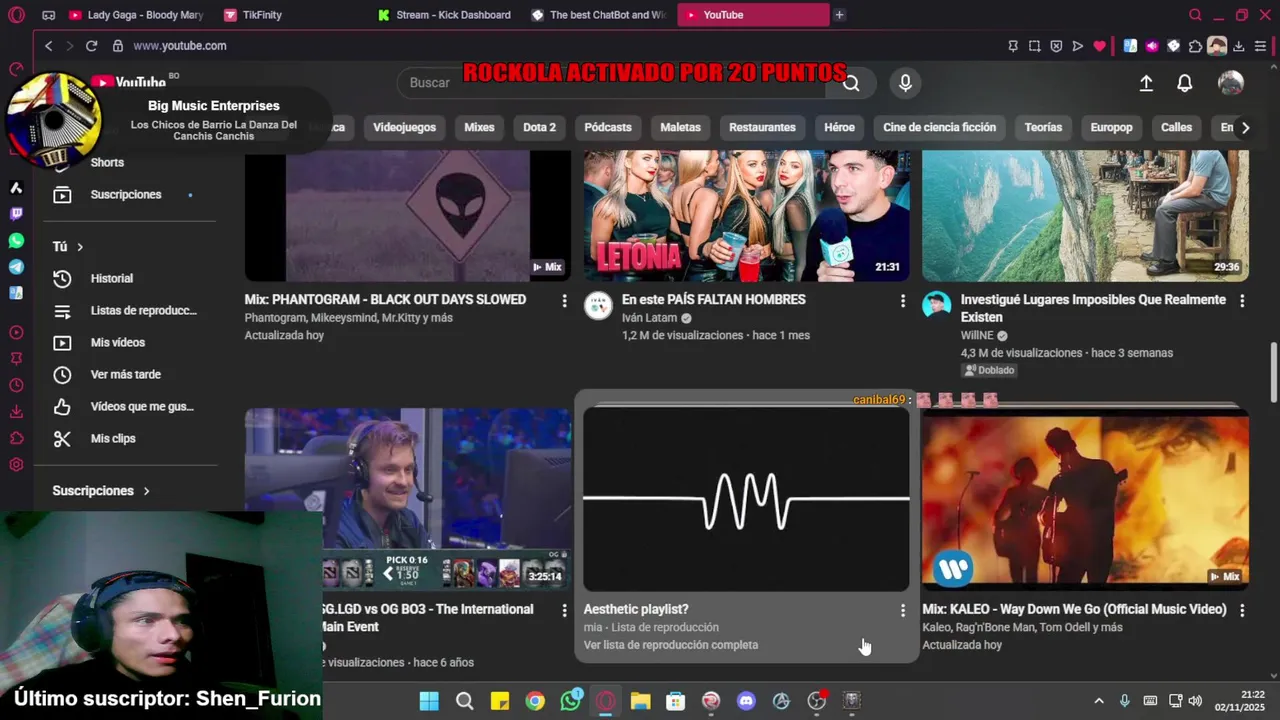Go back with the browser back arrow
This screenshot has width=1280, height=720.
pyautogui.click(x=48, y=46)
